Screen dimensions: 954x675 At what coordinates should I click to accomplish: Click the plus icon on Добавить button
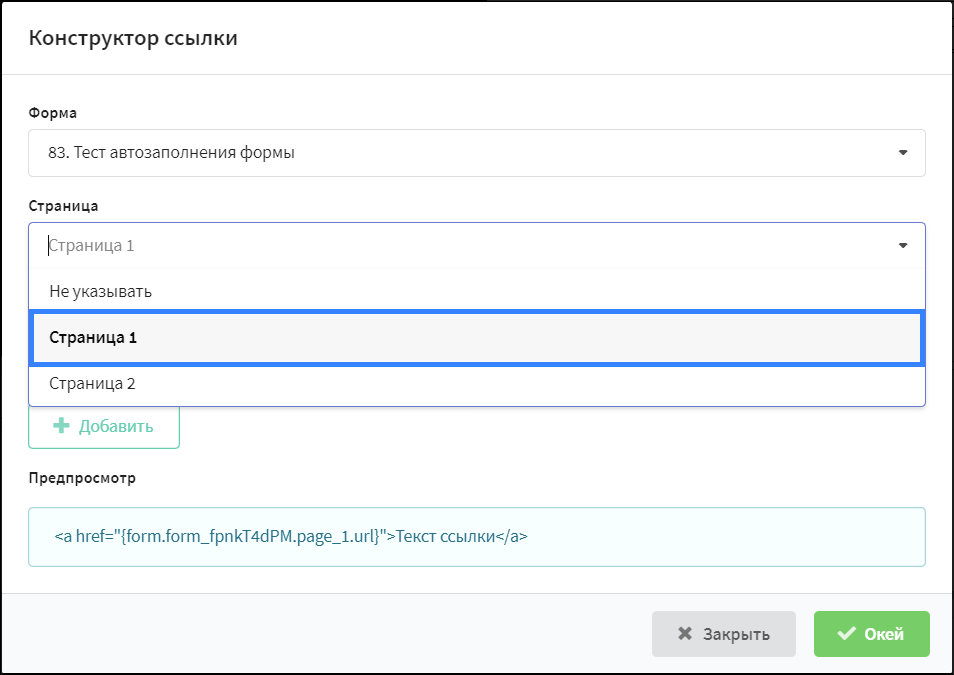[61, 425]
